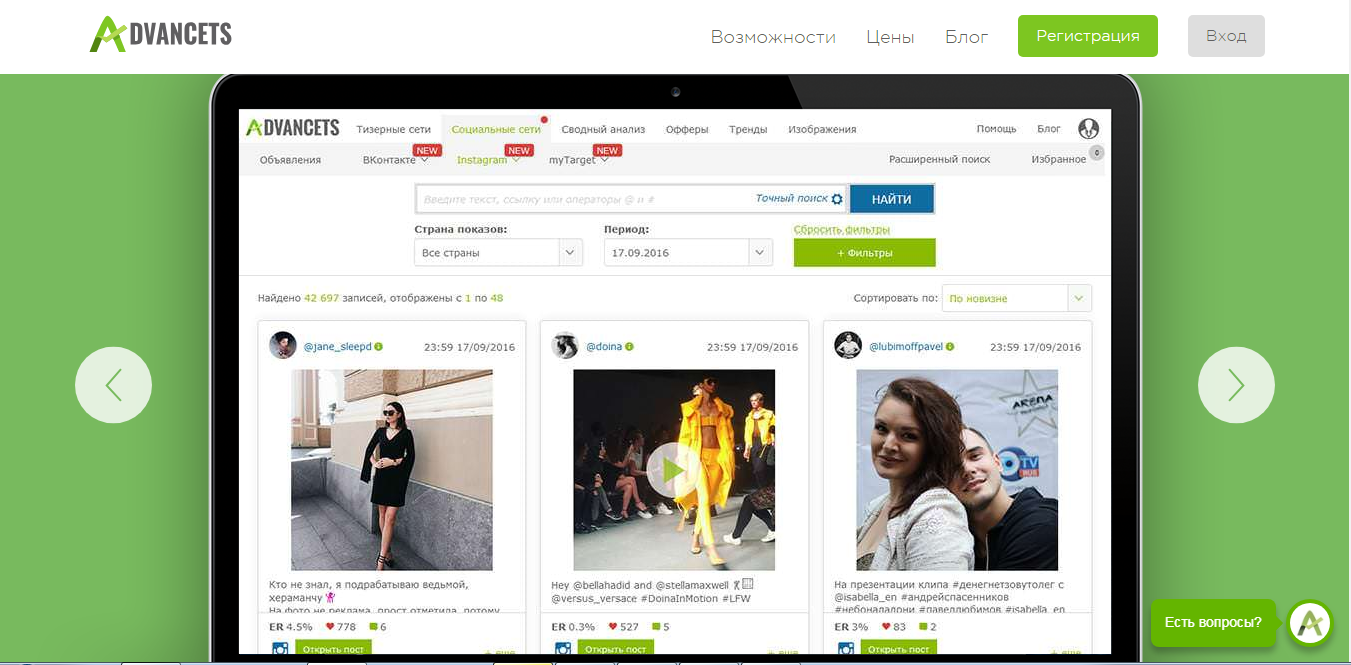Click the ER 4.5% value

pyautogui.click(x=300, y=627)
